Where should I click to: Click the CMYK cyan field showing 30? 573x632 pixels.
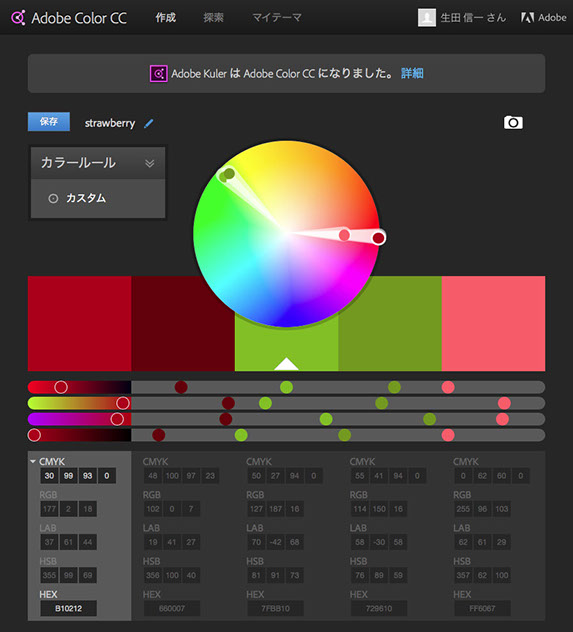[49, 476]
